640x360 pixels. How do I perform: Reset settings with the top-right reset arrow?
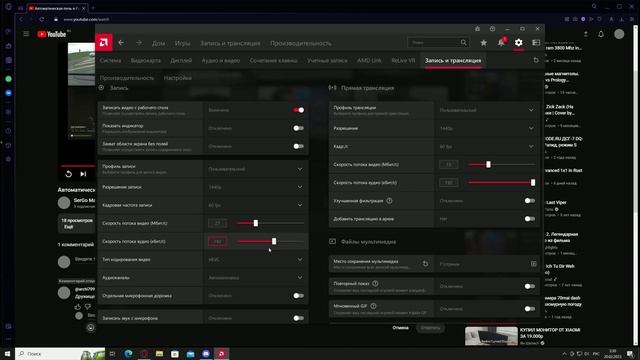click(x=536, y=60)
